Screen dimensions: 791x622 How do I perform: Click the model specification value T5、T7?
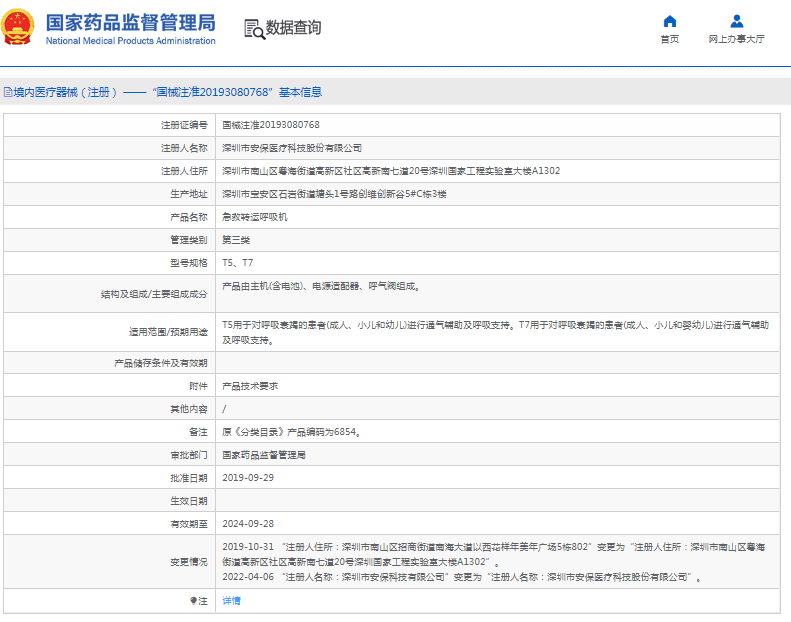(x=237, y=263)
